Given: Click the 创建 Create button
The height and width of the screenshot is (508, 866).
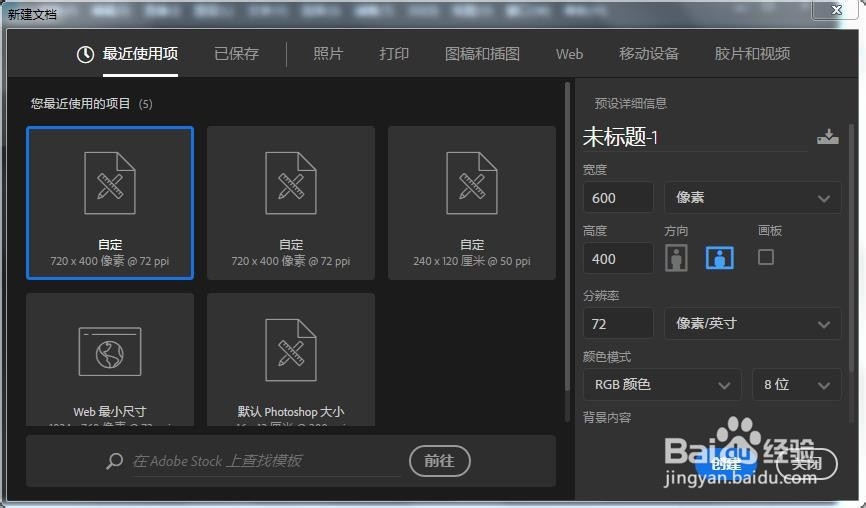Looking at the screenshot, I should tap(726, 464).
